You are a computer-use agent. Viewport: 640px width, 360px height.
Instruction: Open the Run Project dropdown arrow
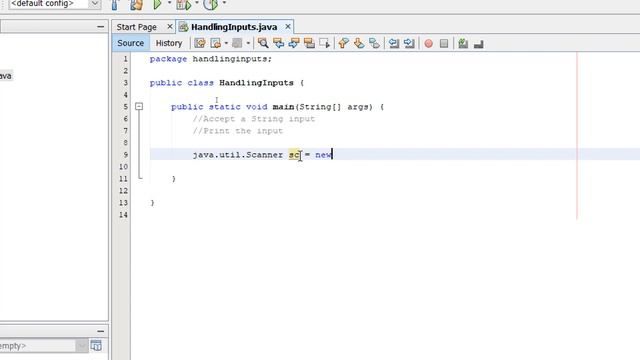point(169,3)
